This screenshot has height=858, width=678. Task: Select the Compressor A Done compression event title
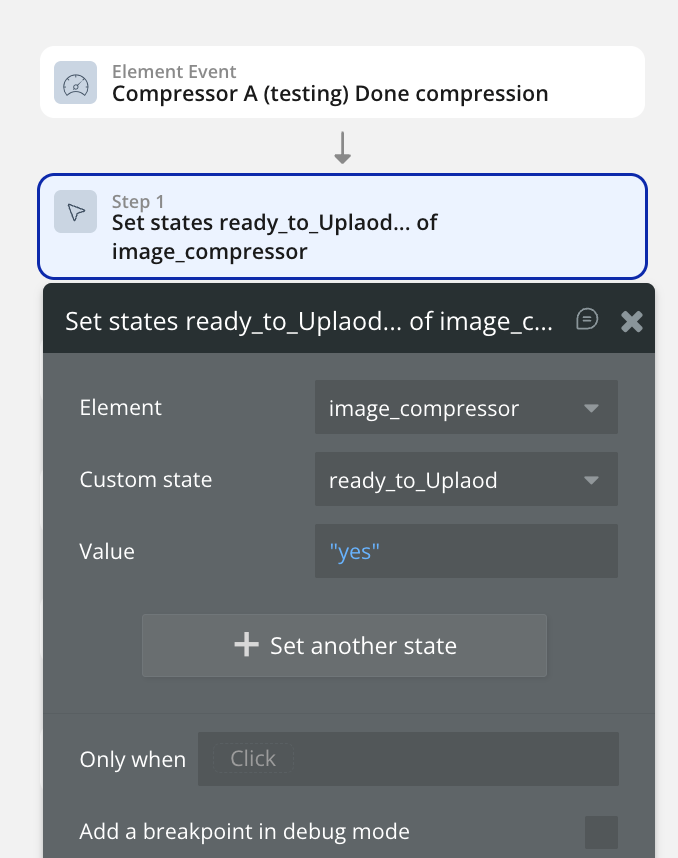(x=330, y=95)
